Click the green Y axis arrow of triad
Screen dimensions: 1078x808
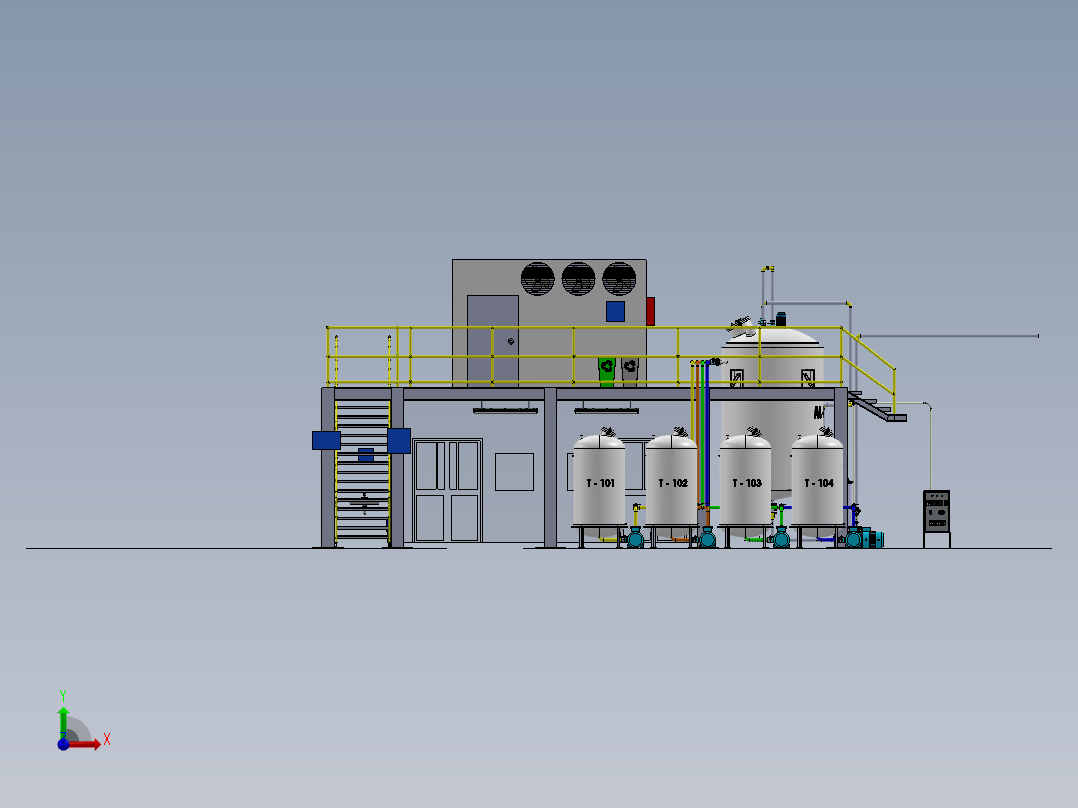point(63,722)
